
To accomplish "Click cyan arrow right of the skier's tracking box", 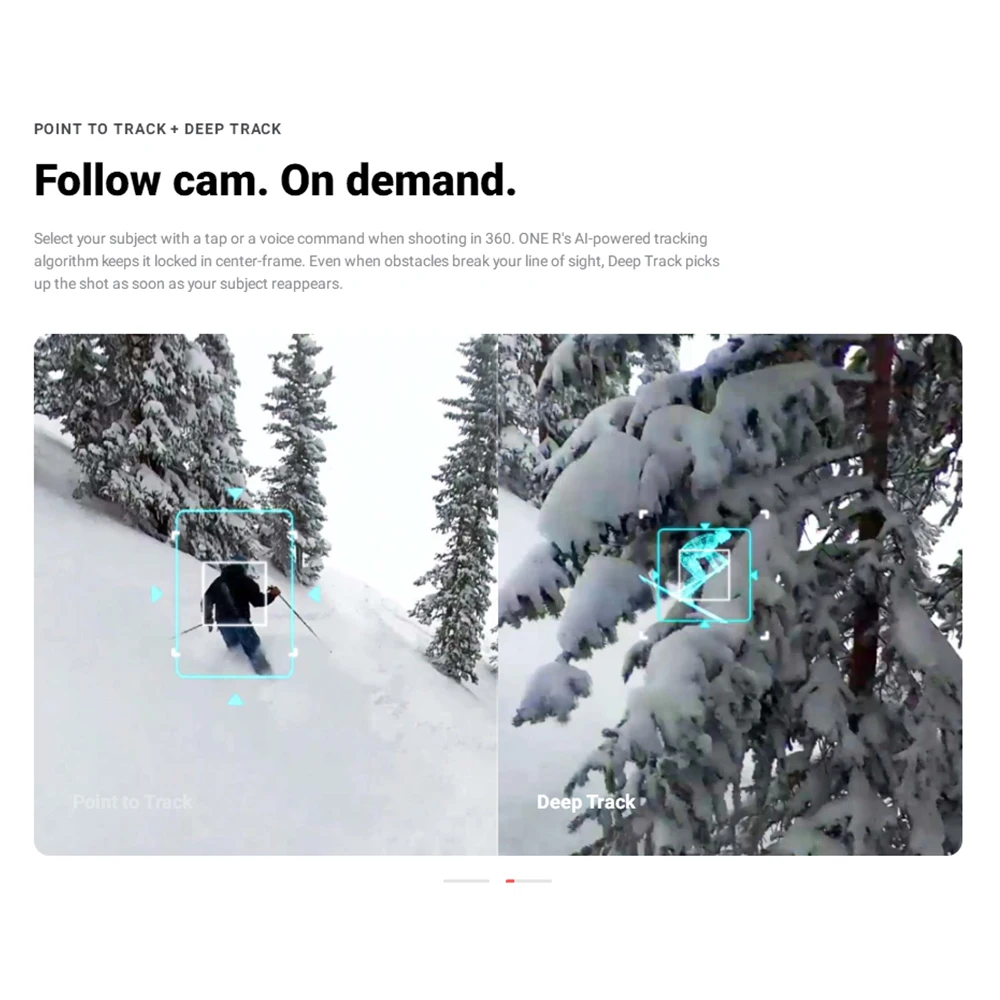I will [314, 594].
